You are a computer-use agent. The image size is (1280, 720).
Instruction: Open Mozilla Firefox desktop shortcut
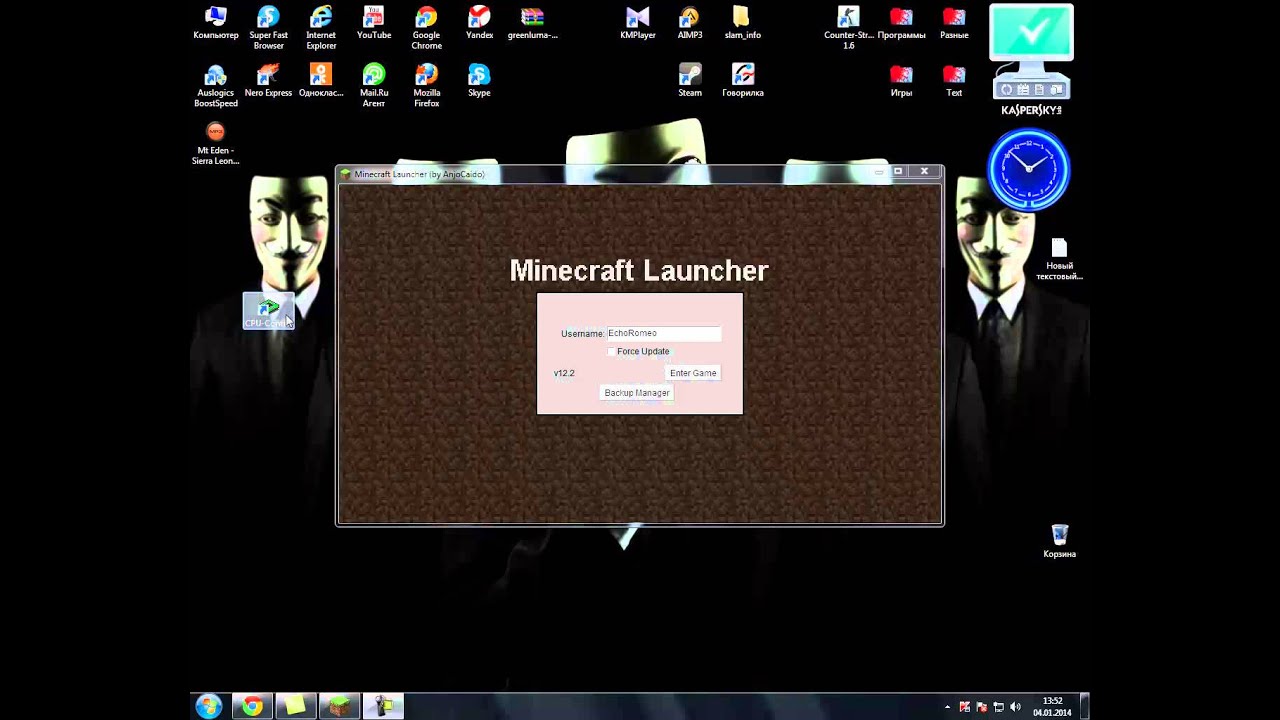tap(427, 85)
